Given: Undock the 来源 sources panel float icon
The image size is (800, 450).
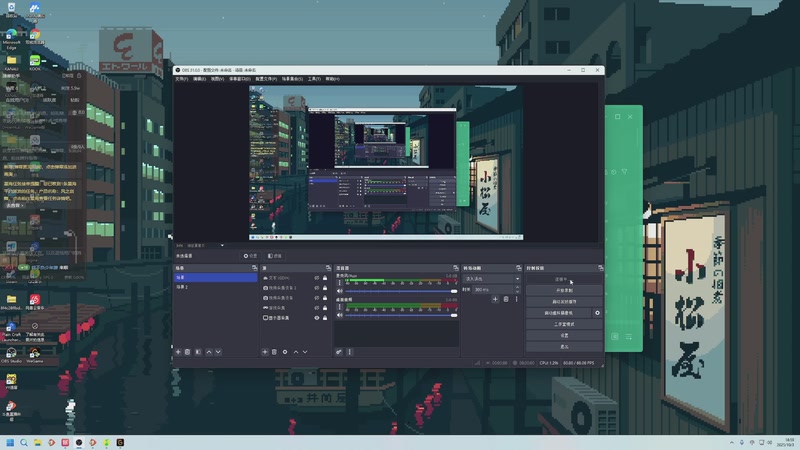Looking at the screenshot, I should [328, 268].
